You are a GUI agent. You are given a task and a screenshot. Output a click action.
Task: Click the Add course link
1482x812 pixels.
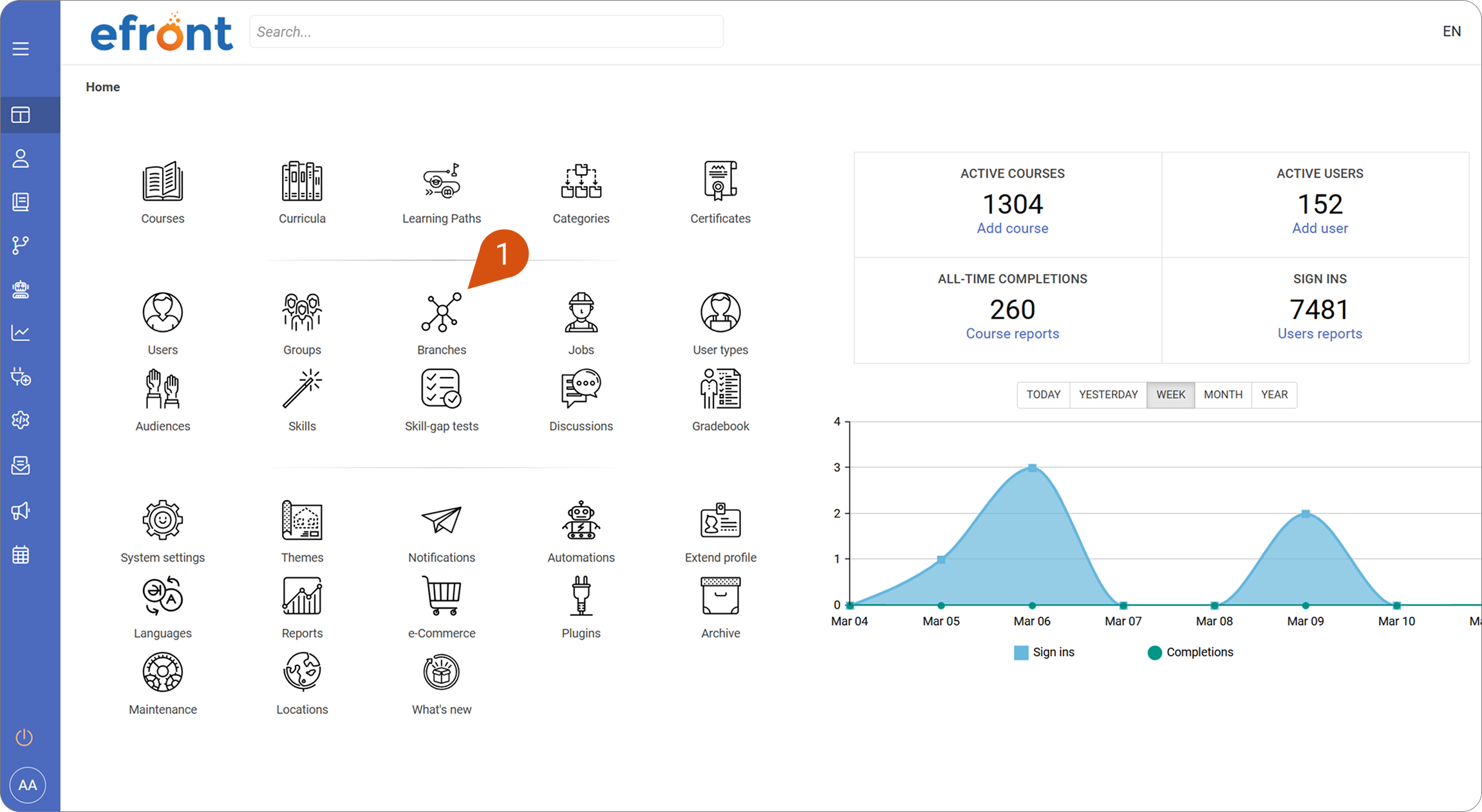[1012, 228]
